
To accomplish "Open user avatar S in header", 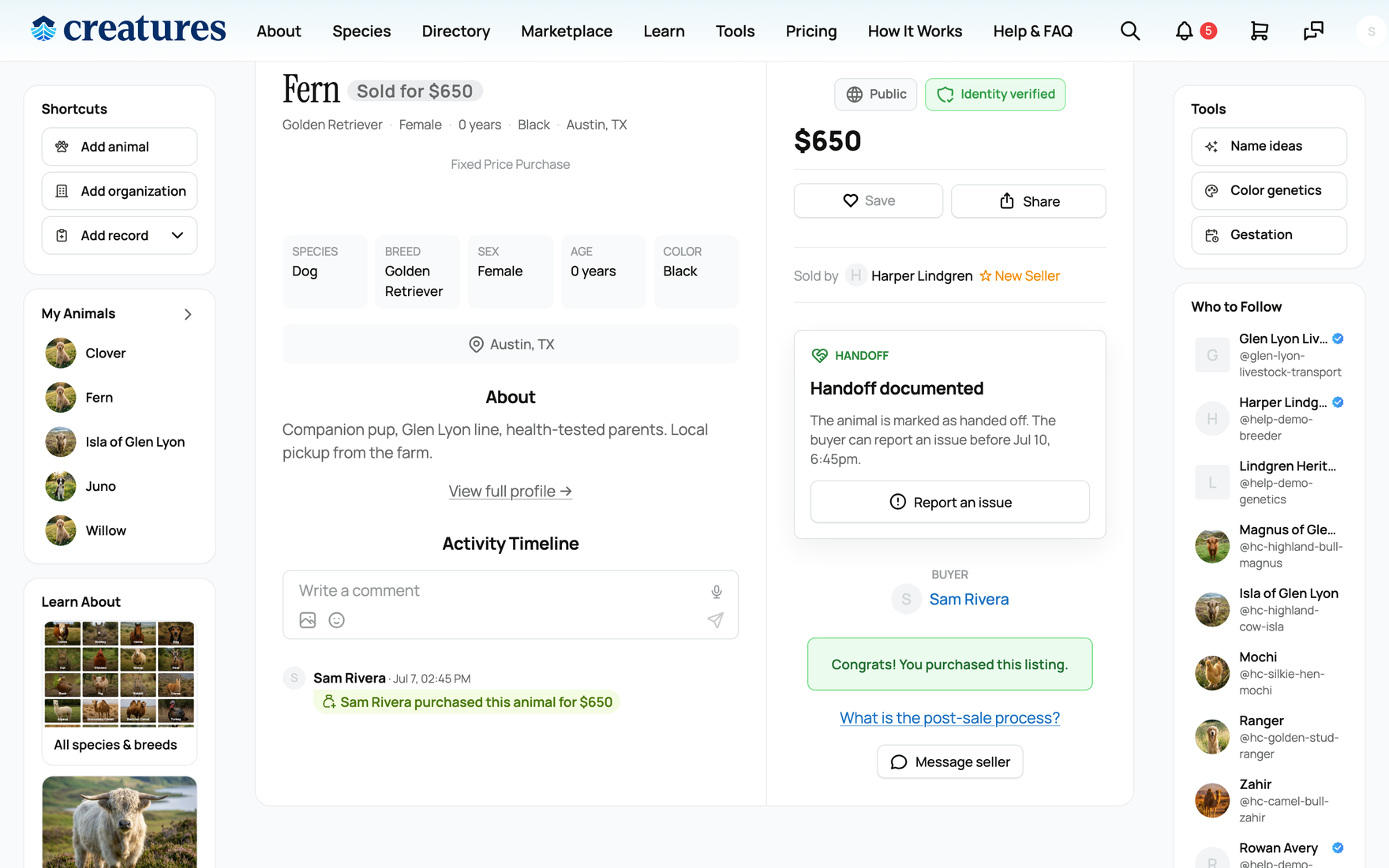I will [x=1372, y=31].
